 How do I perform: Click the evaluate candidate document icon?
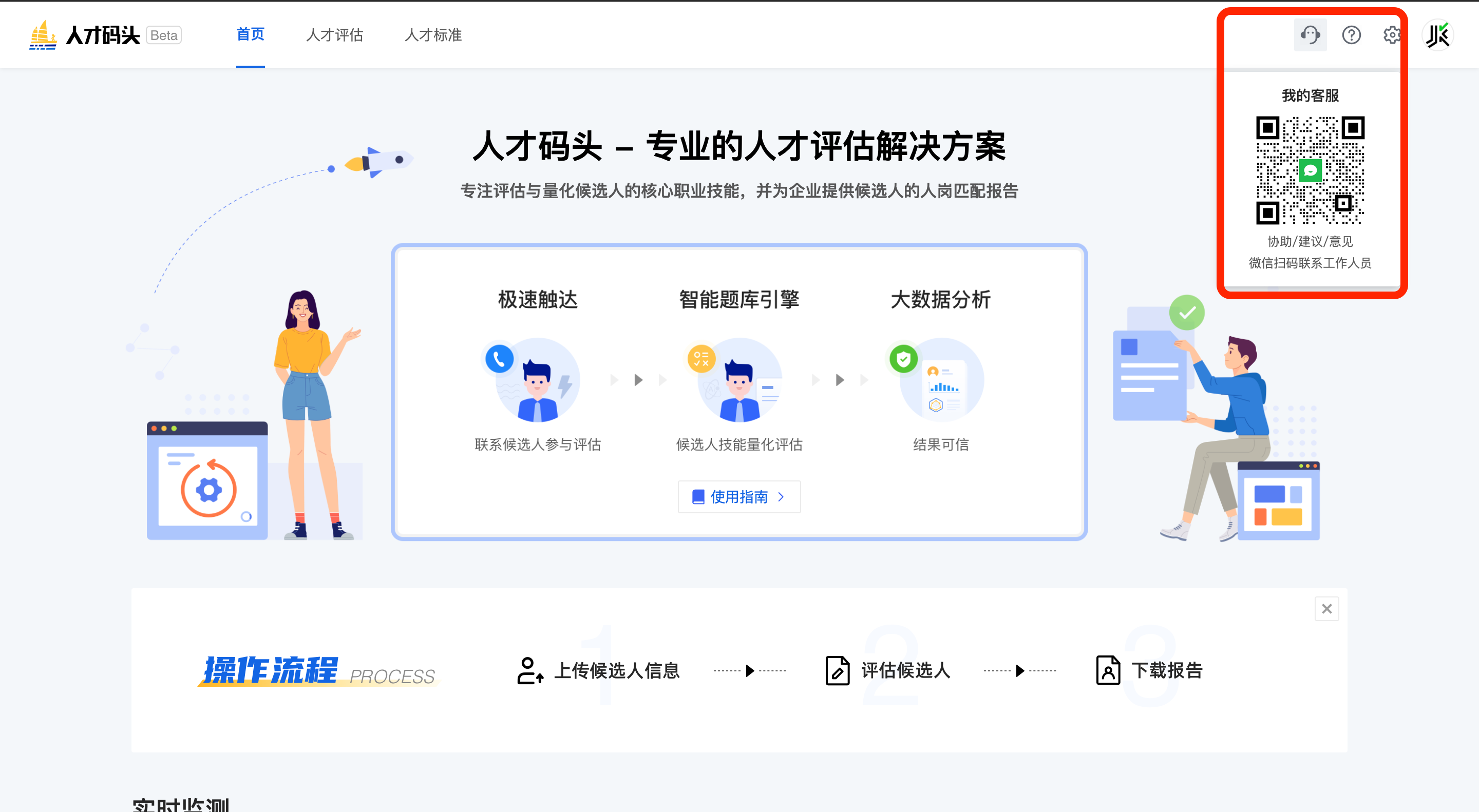pyautogui.click(x=837, y=670)
